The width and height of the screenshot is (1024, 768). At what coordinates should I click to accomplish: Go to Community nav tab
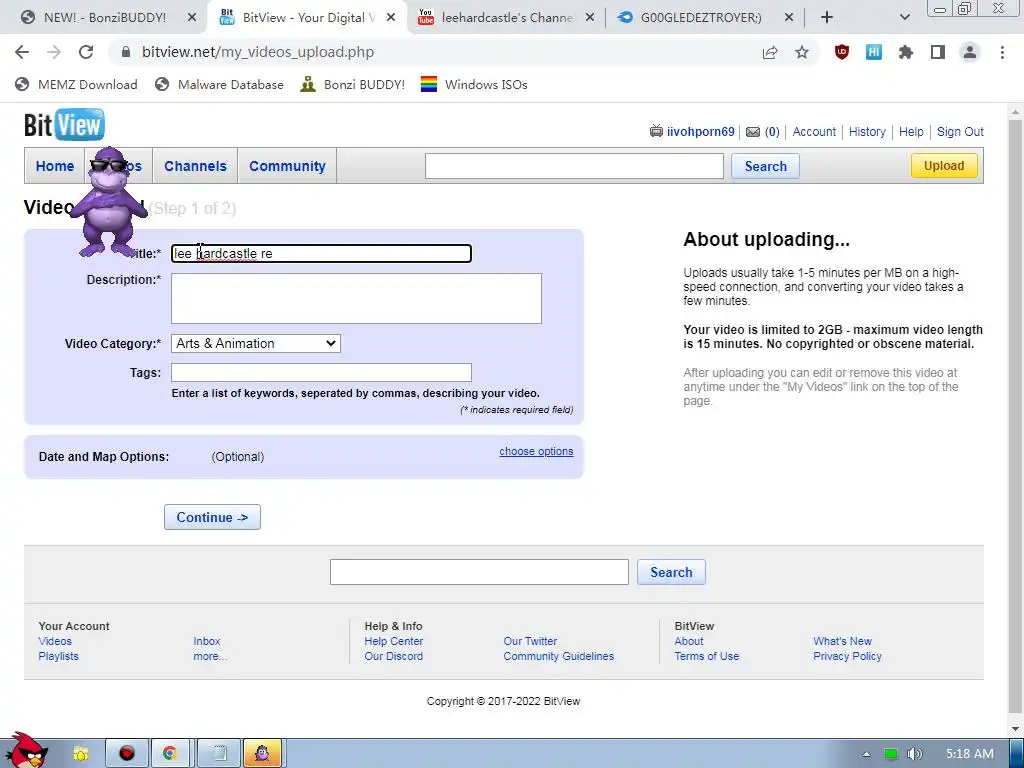(287, 166)
